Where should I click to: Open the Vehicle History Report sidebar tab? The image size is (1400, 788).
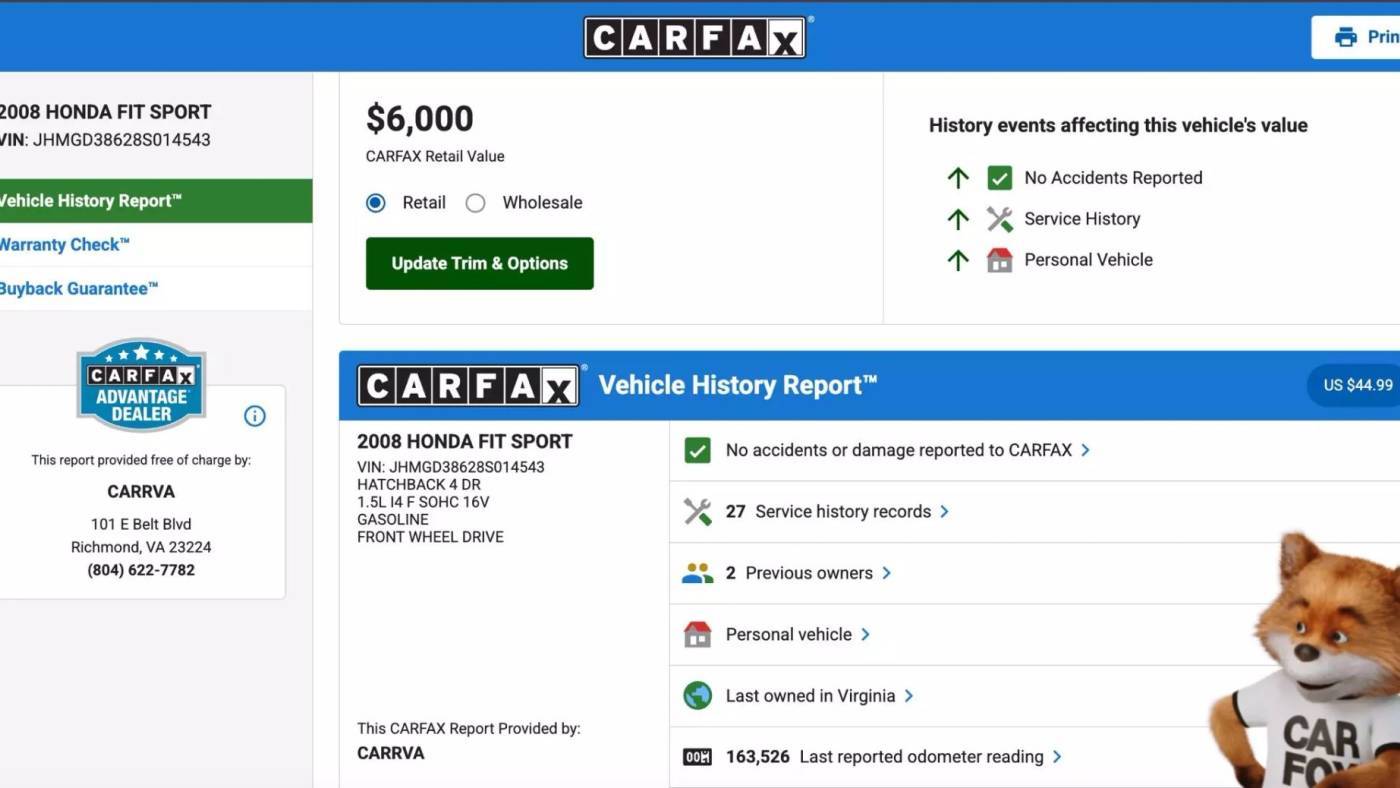click(156, 201)
